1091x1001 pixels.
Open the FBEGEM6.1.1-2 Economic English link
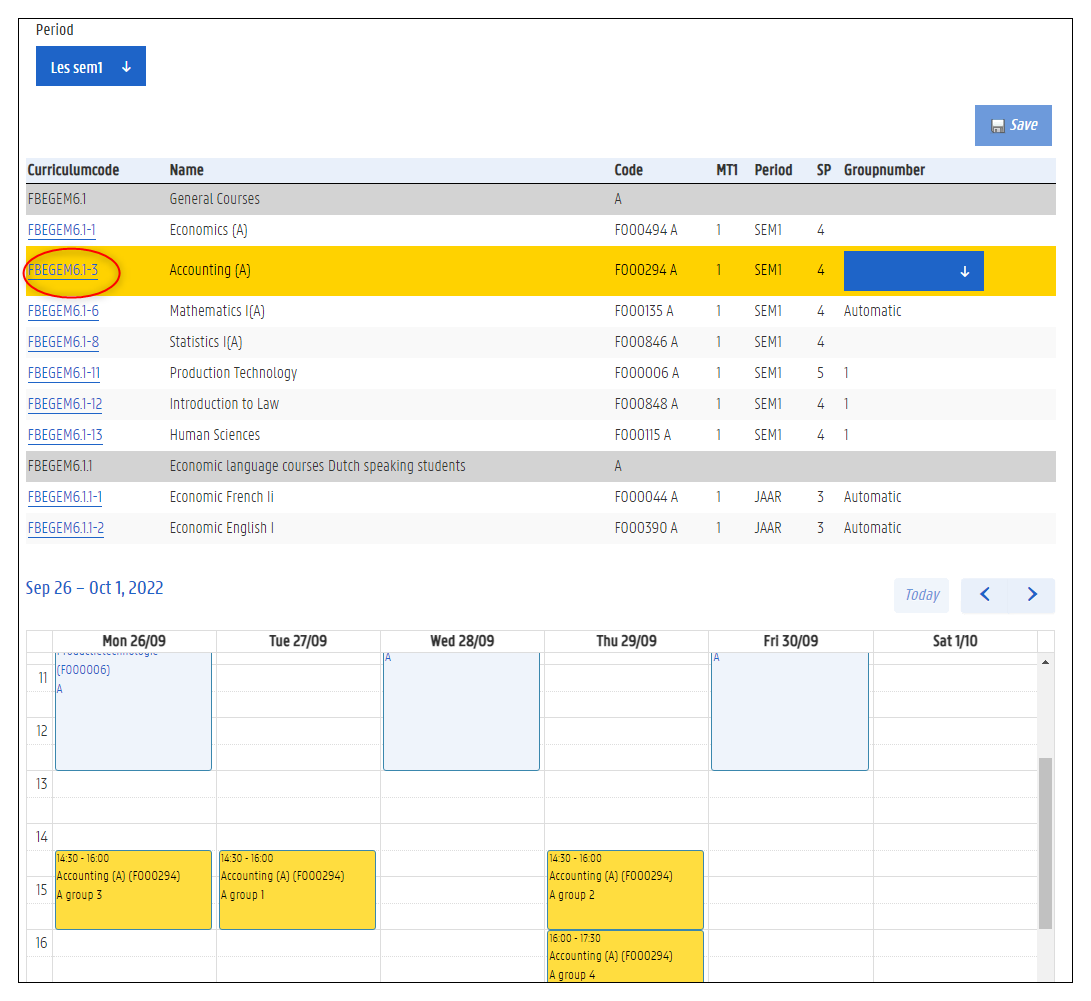coord(66,528)
